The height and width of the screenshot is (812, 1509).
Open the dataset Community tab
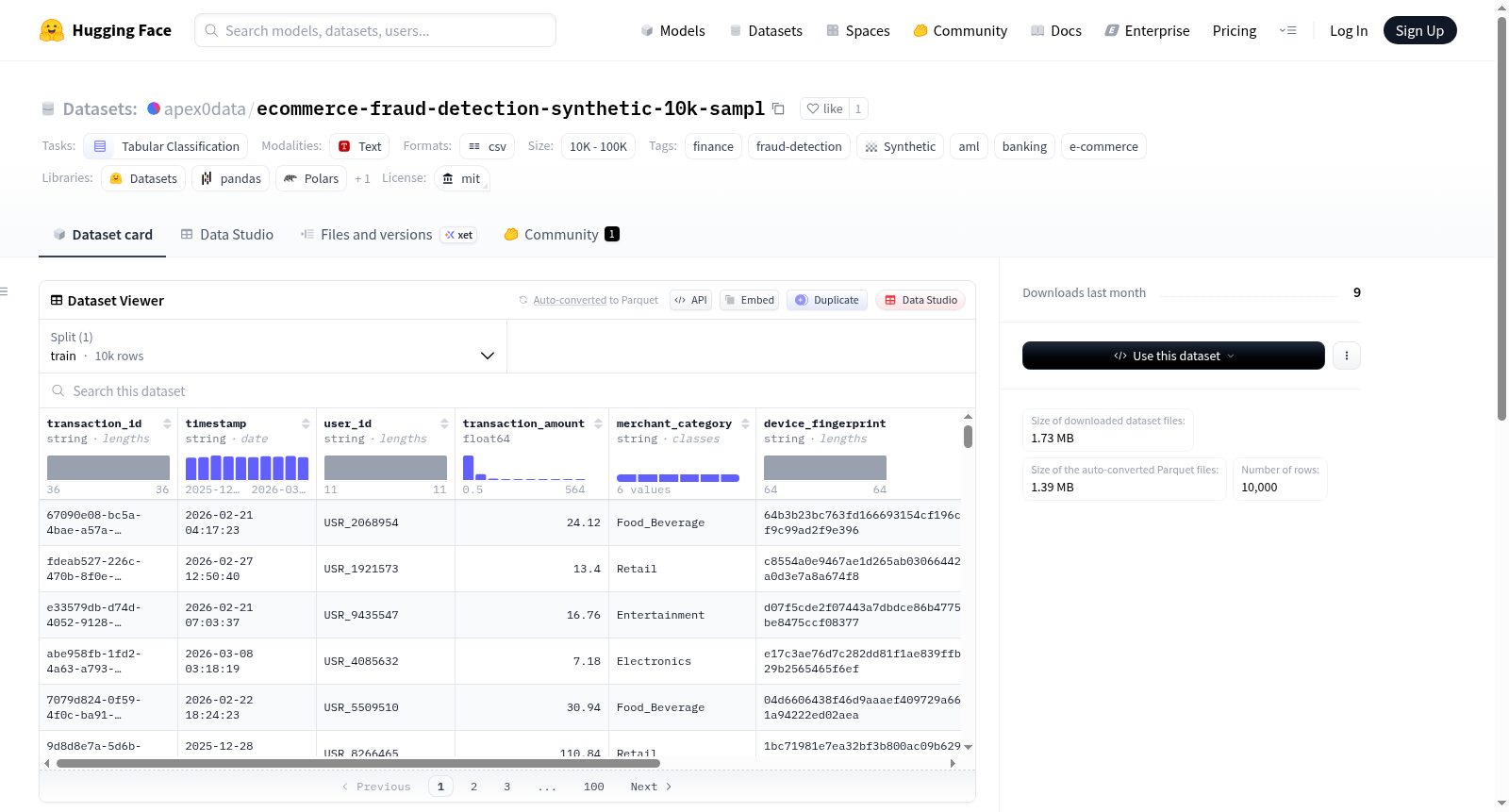point(561,235)
